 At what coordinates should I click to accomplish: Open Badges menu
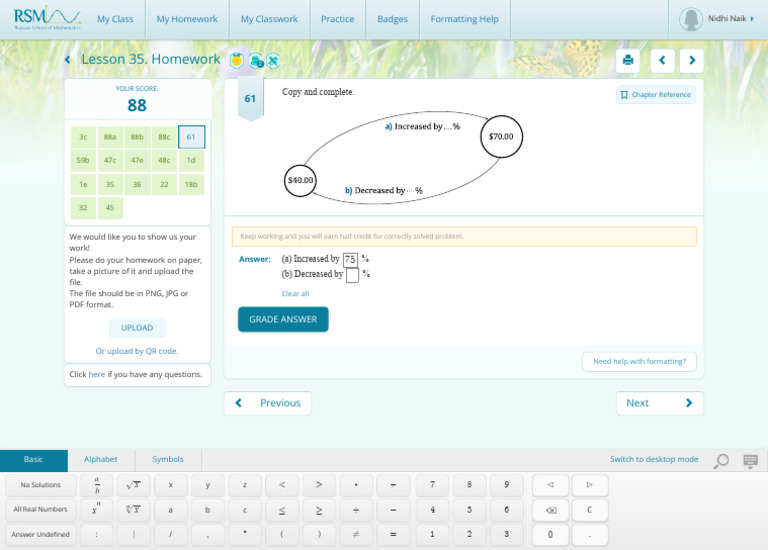(x=392, y=19)
